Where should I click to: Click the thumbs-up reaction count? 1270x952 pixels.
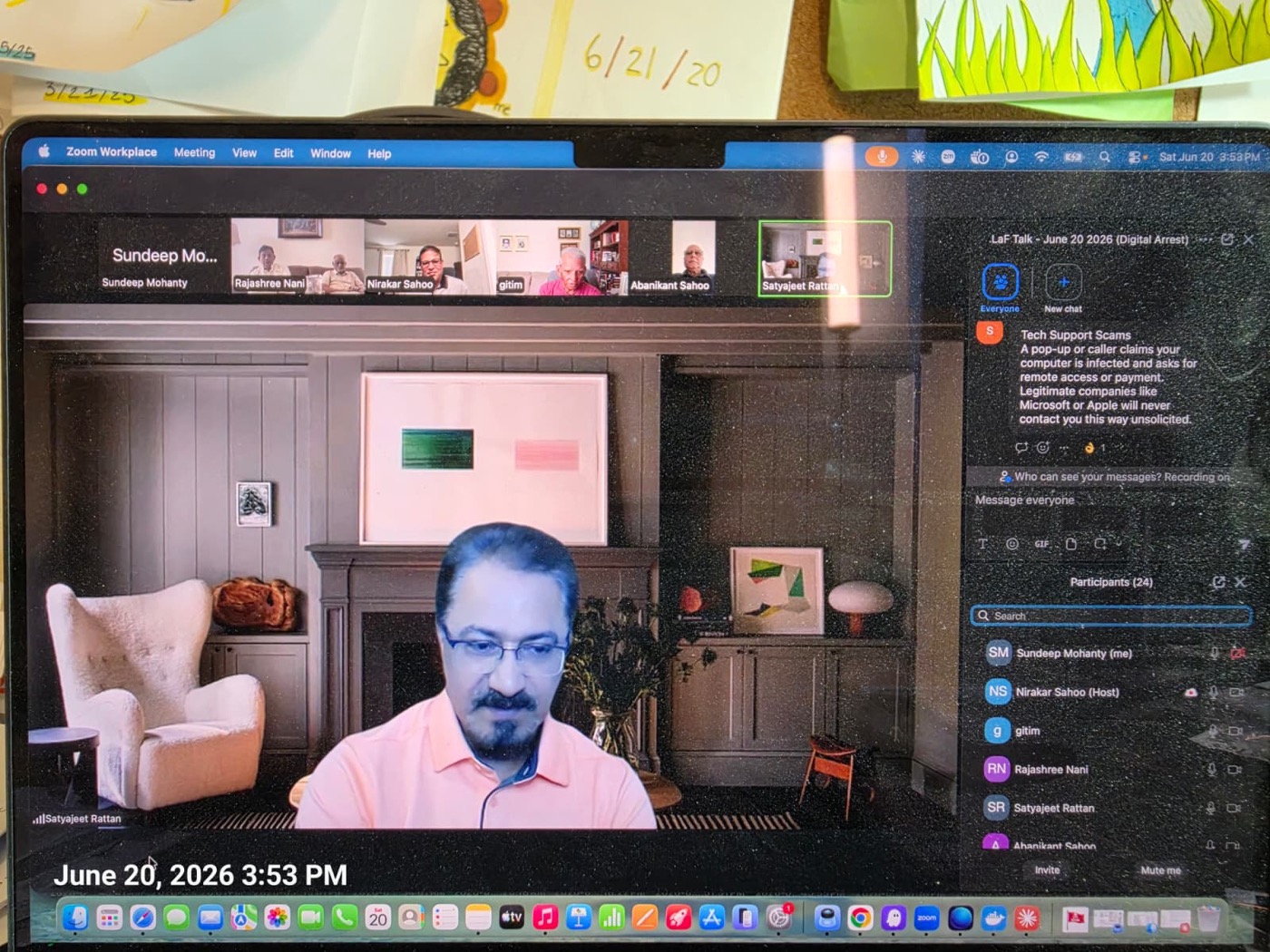pyautogui.click(x=1095, y=448)
